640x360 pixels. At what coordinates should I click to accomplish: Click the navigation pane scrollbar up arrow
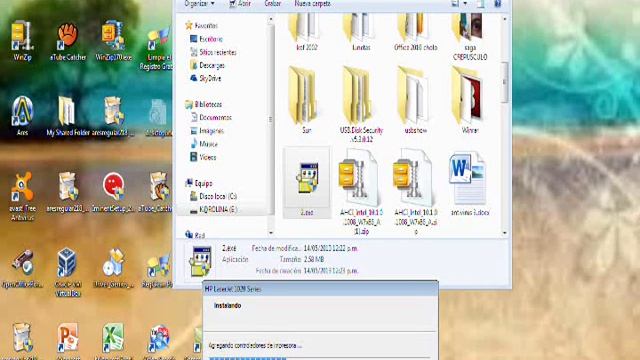271,19
